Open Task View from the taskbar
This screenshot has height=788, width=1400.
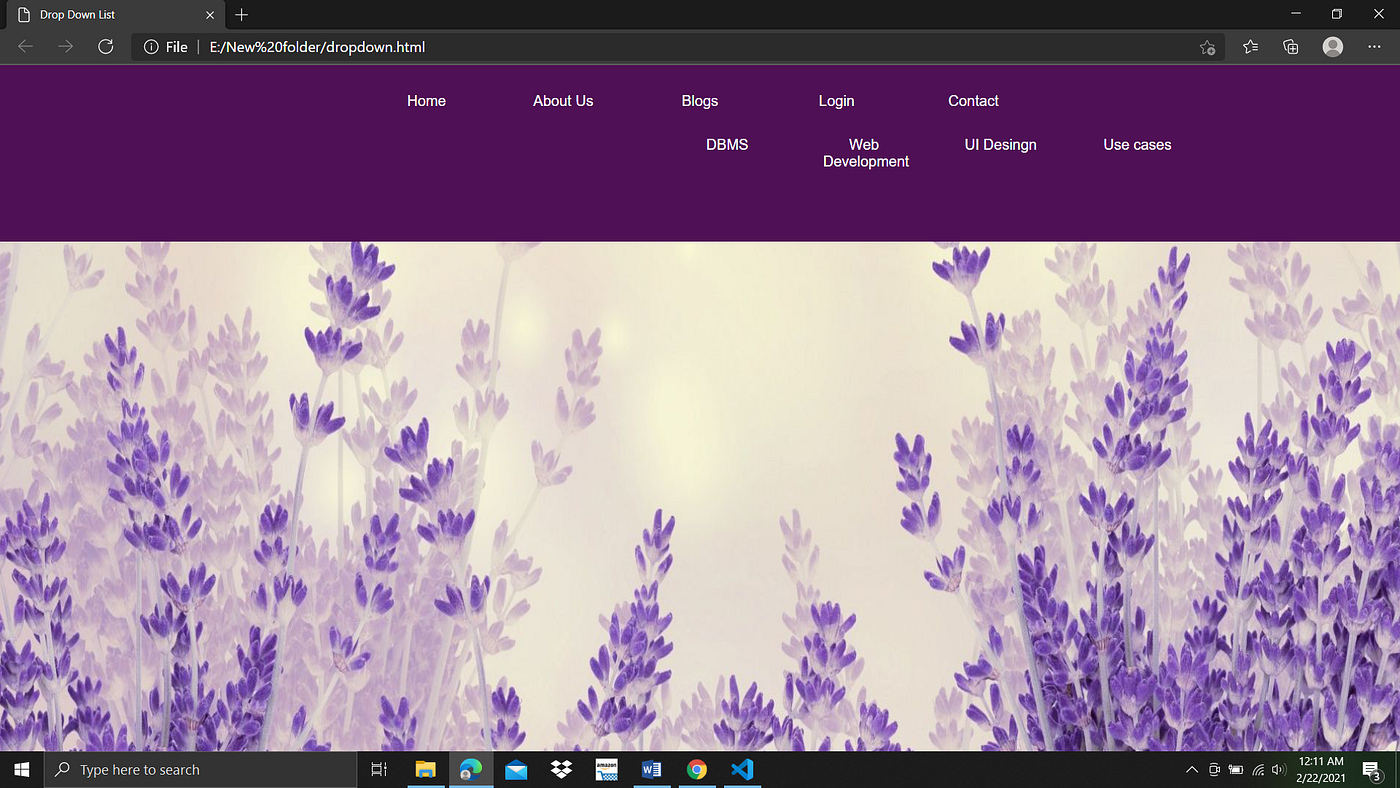coord(379,770)
